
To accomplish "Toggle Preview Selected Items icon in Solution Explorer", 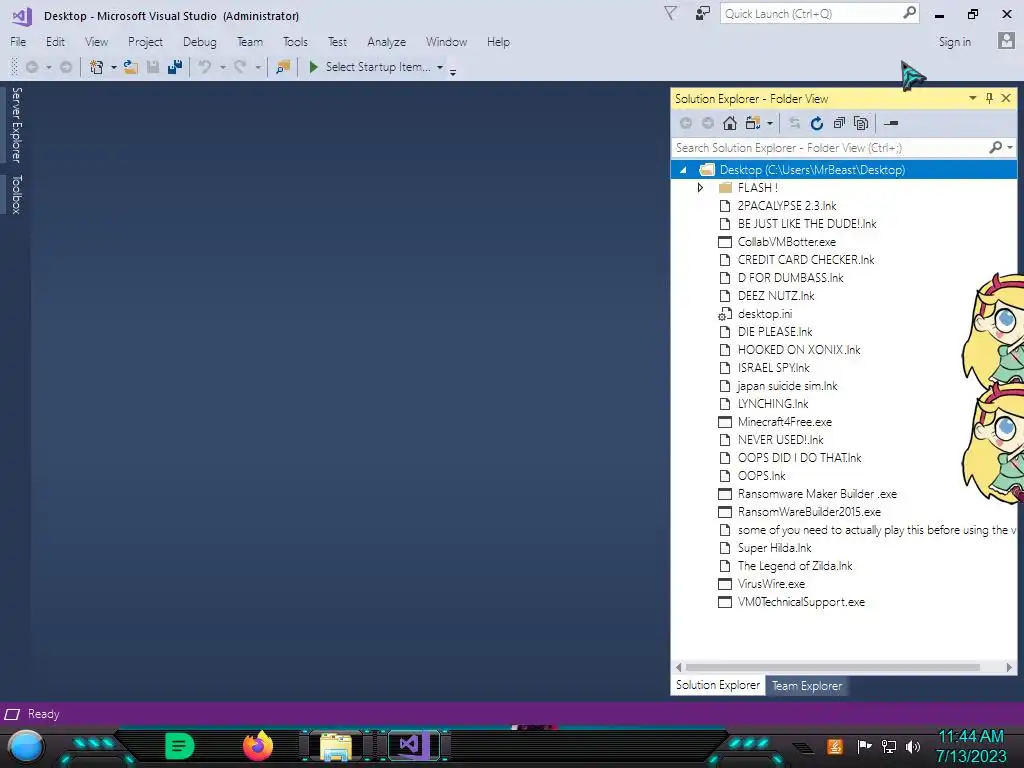I will pos(891,123).
